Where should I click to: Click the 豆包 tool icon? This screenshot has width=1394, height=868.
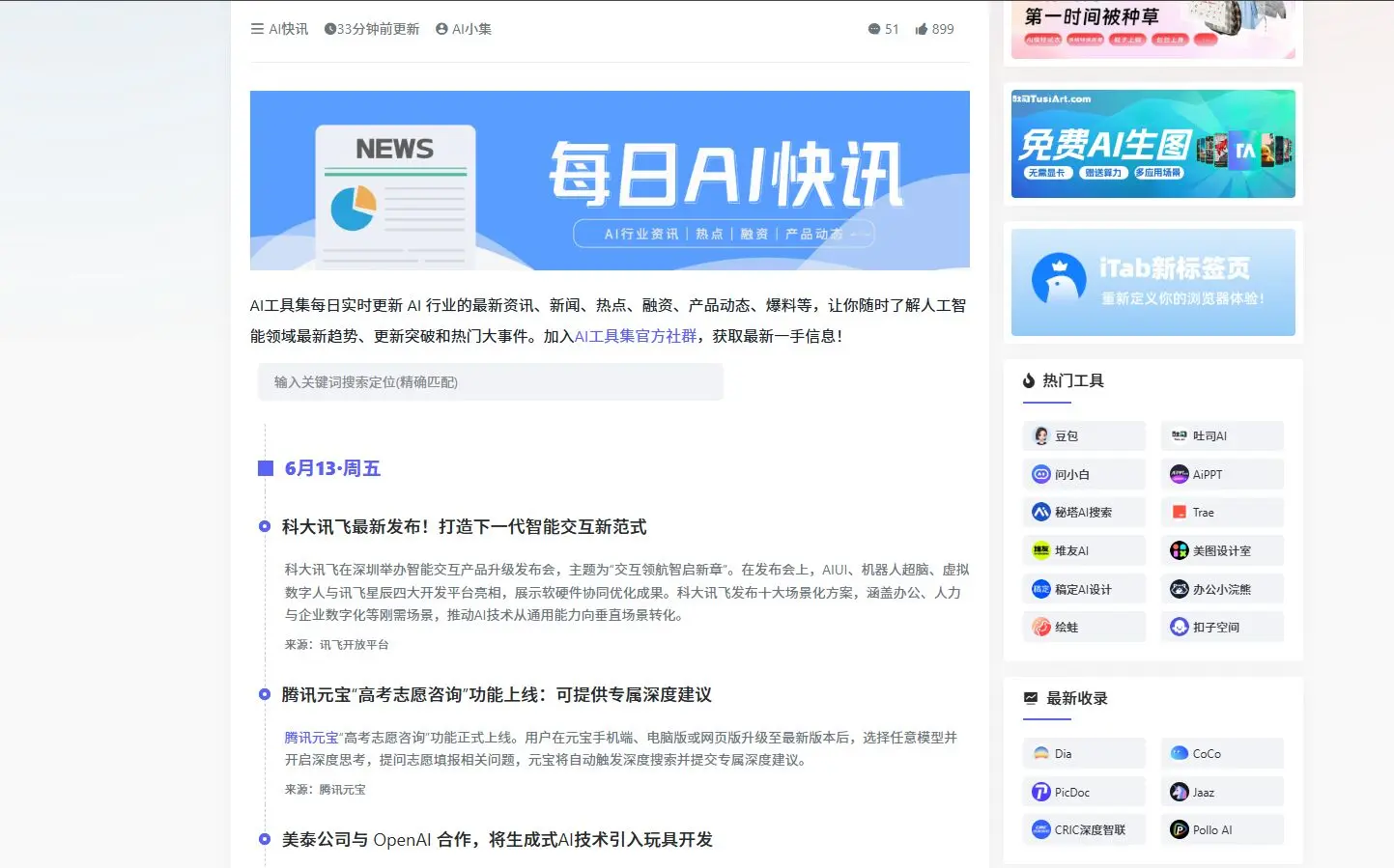[1041, 436]
